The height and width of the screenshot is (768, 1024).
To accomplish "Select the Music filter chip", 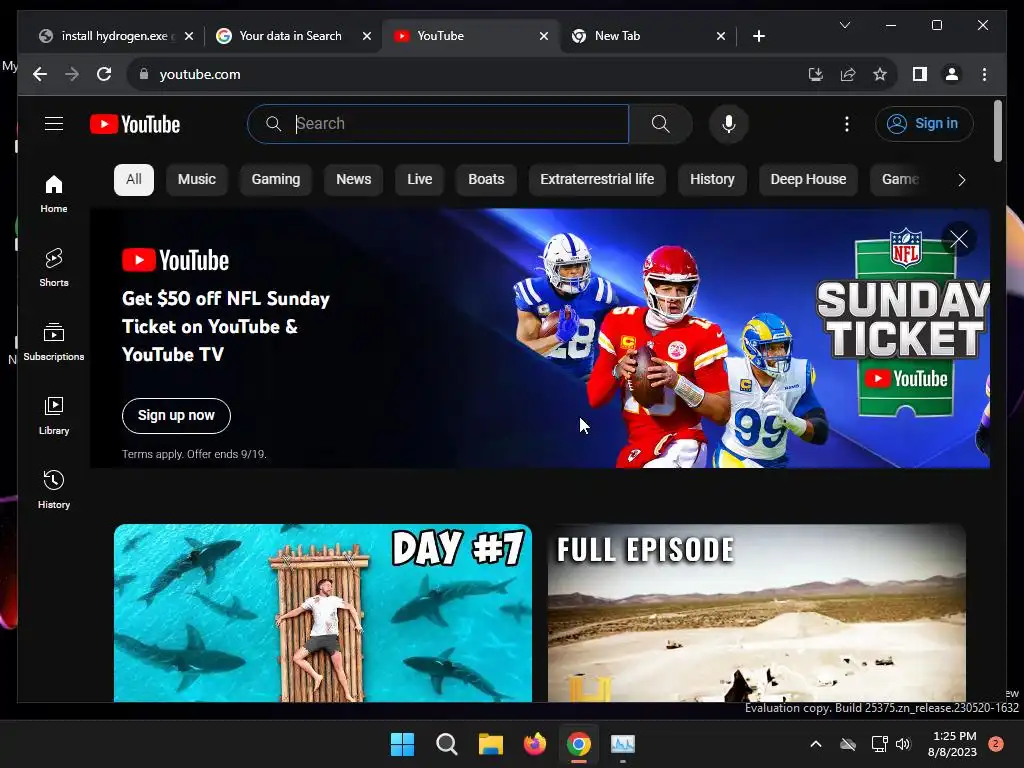I will (197, 180).
